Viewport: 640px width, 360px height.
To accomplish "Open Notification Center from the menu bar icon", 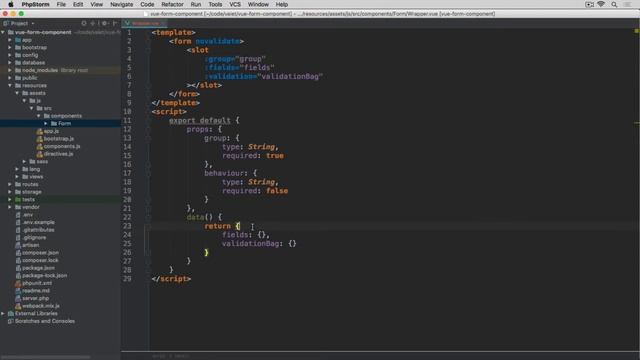I will click(x=627, y=4).
